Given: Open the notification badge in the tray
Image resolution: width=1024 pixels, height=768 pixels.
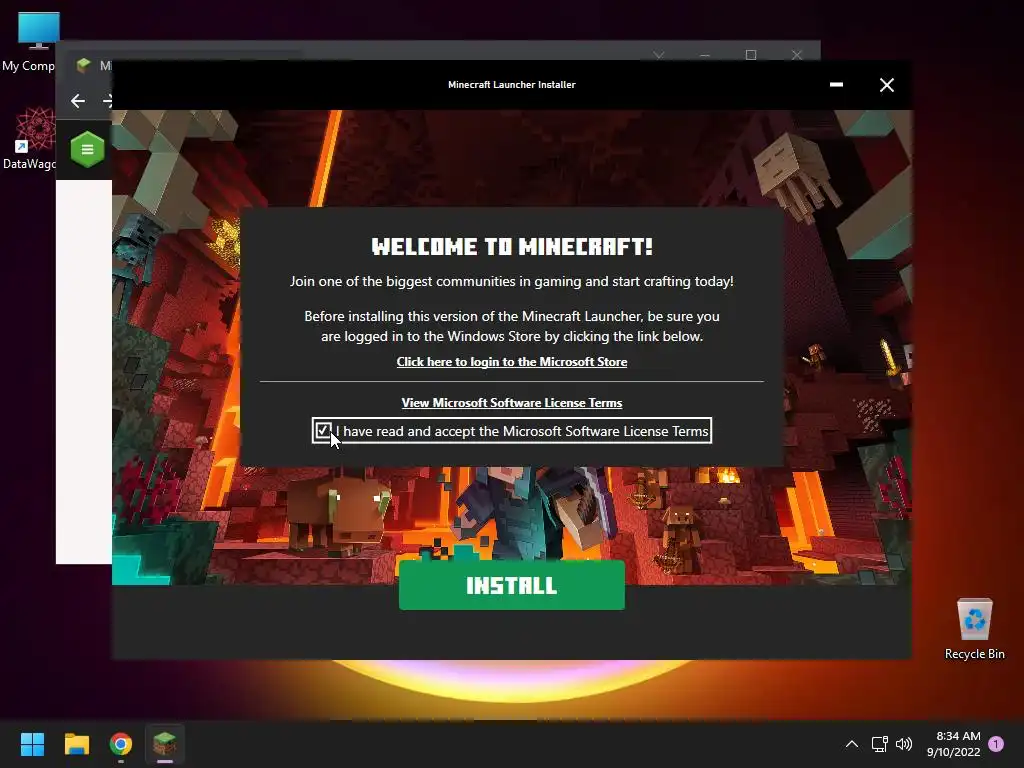Looking at the screenshot, I should tap(996, 744).
